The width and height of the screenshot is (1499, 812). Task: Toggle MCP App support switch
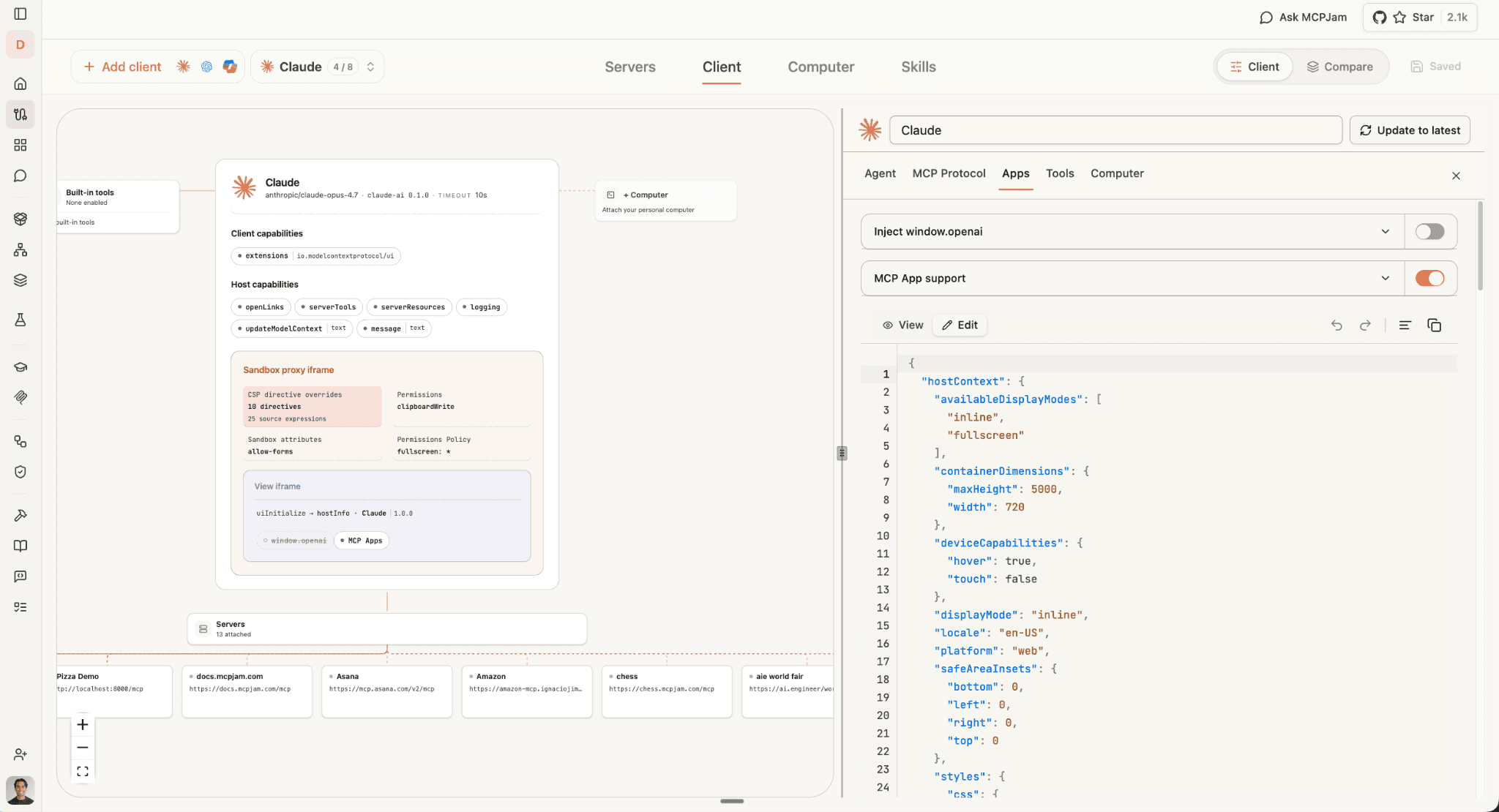pos(1429,278)
